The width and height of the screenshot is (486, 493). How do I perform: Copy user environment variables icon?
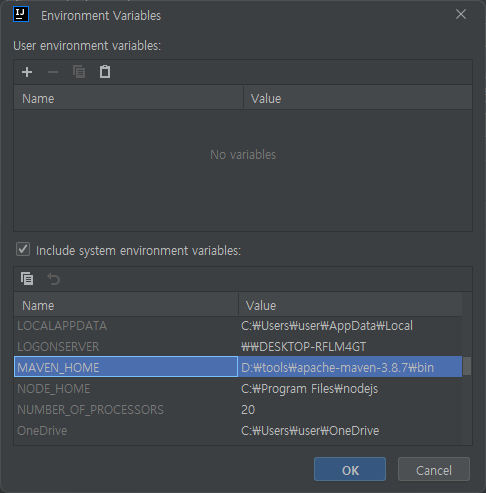[79, 72]
